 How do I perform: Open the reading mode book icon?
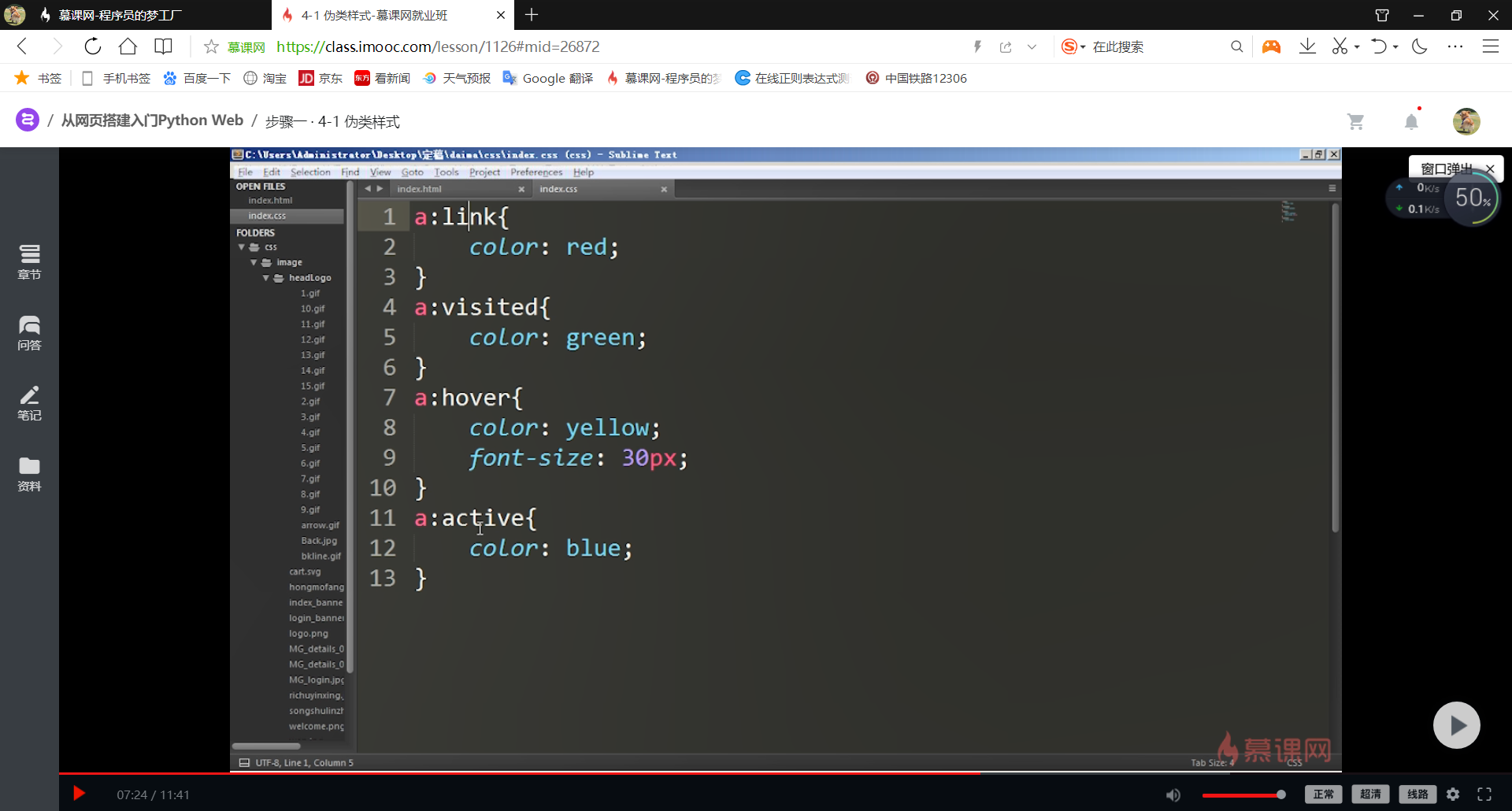tap(163, 46)
